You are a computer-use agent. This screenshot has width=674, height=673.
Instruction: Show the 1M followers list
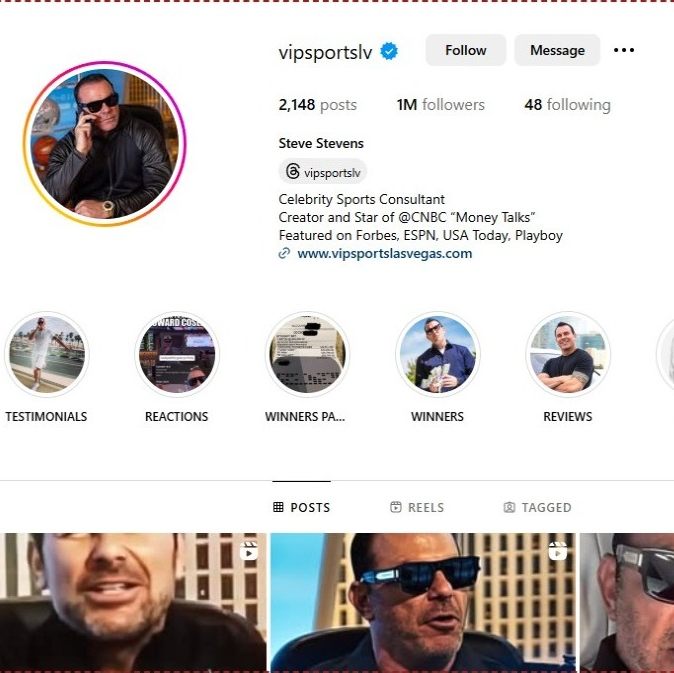pyautogui.click(x=441, y=104)
